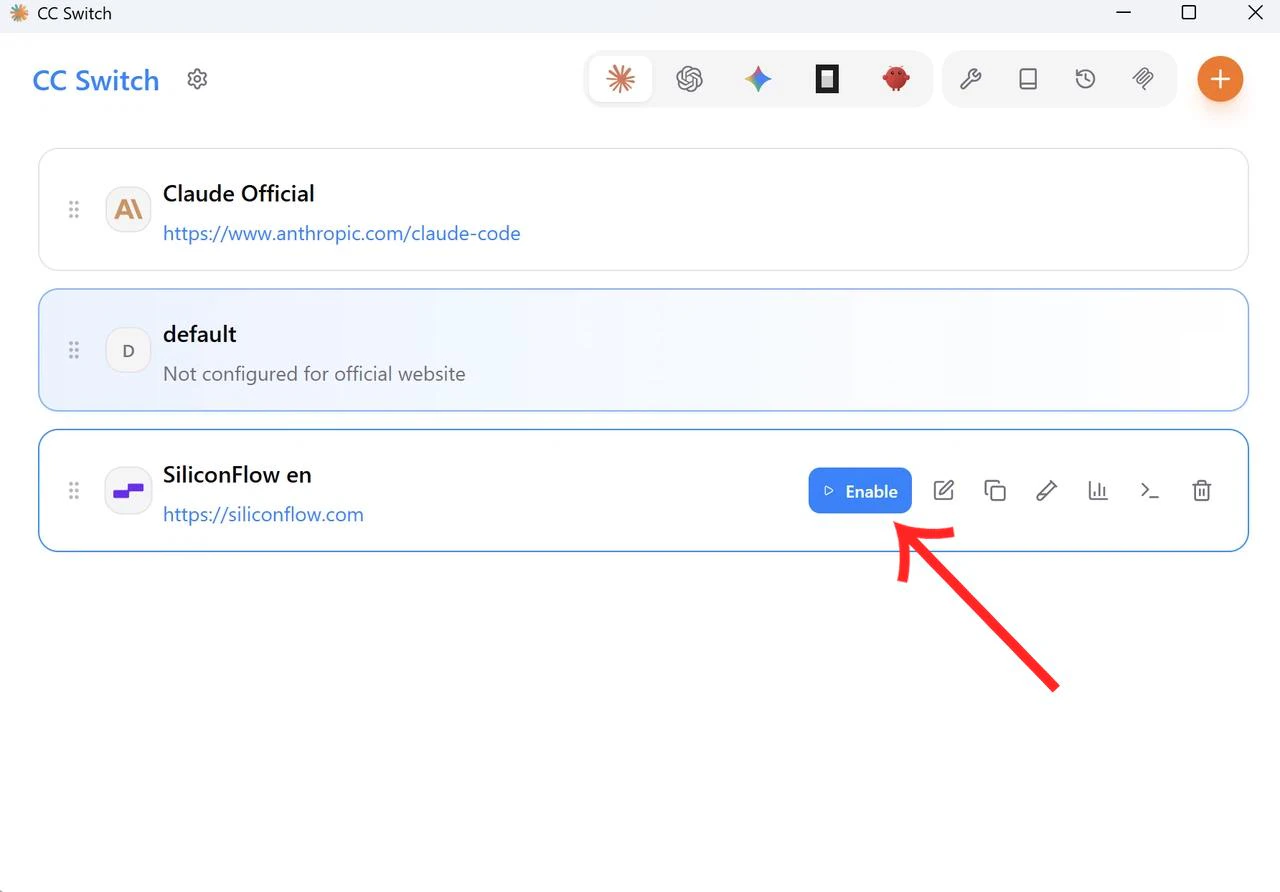Switch to the OpenAI Codex tab

[689, 79]
